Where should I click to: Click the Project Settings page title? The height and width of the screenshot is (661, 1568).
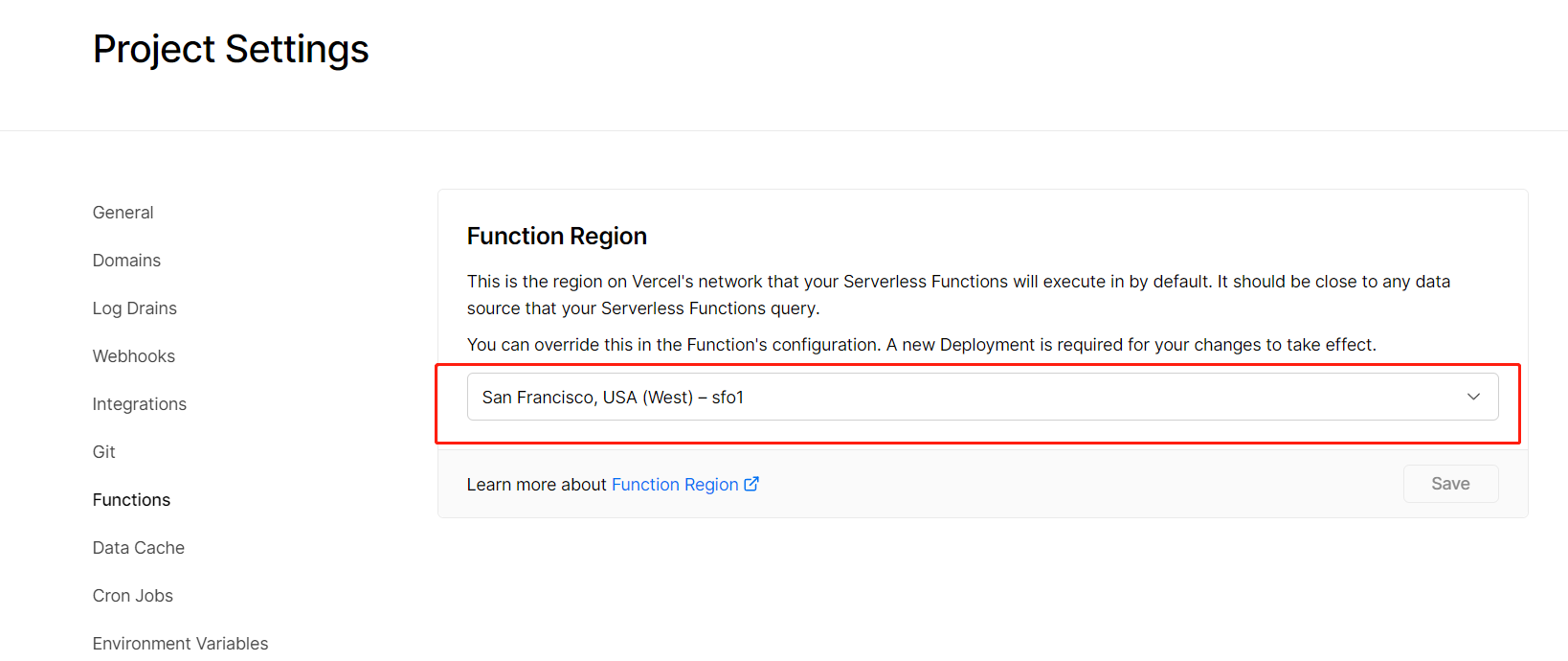tap(231, 50)
